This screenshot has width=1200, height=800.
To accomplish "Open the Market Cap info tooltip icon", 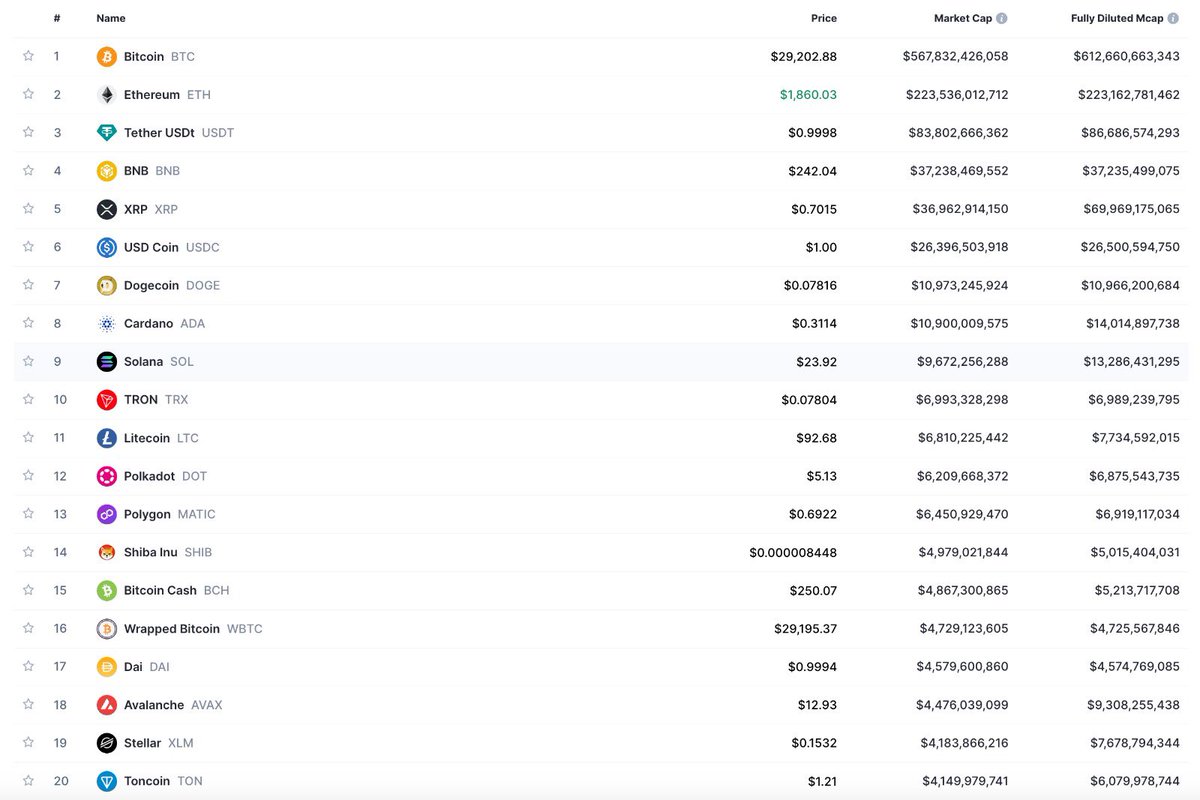I will coord(1002,18).
